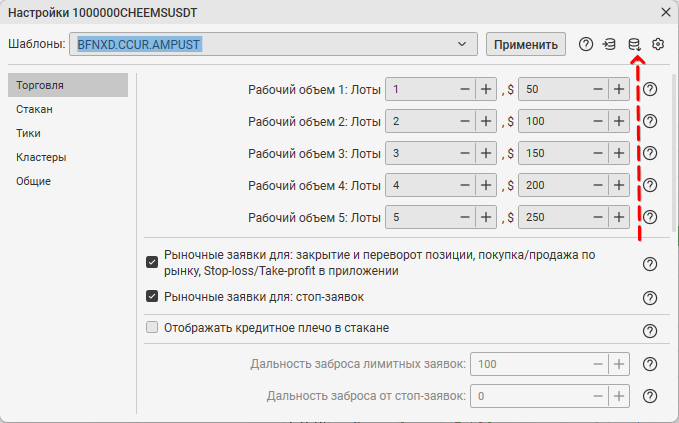Click the import template database icon
Viewport: 679px width, 423px height.
(609, 44)
